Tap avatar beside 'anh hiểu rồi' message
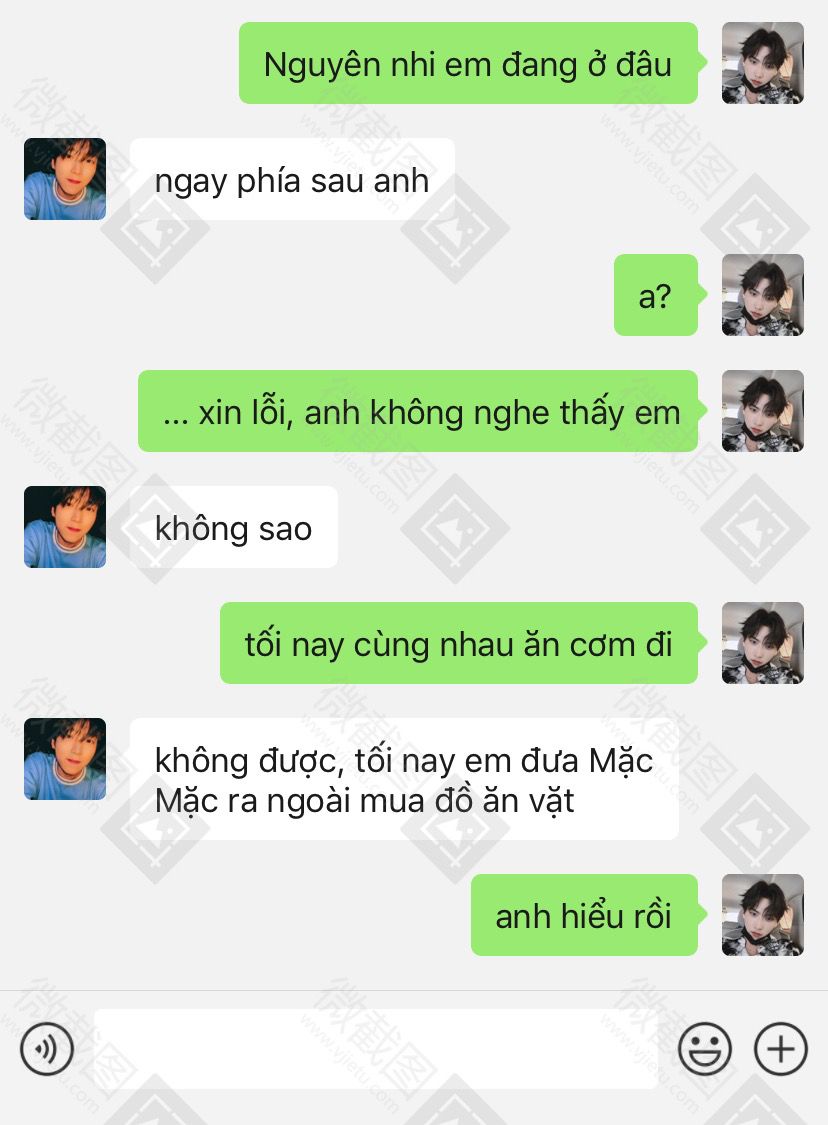The image size is (828, 1125). pos(763,915)
